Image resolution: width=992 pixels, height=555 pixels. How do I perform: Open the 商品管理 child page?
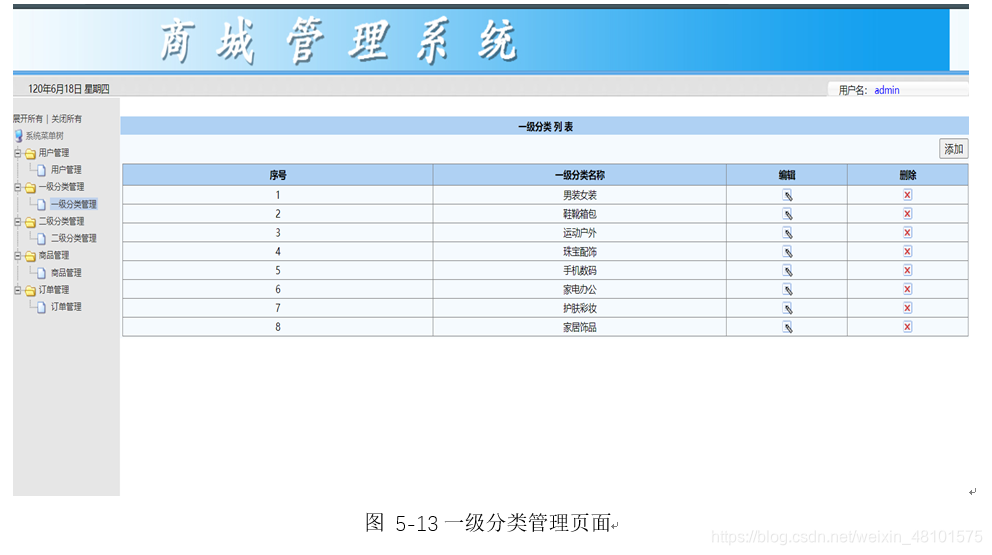66,272
